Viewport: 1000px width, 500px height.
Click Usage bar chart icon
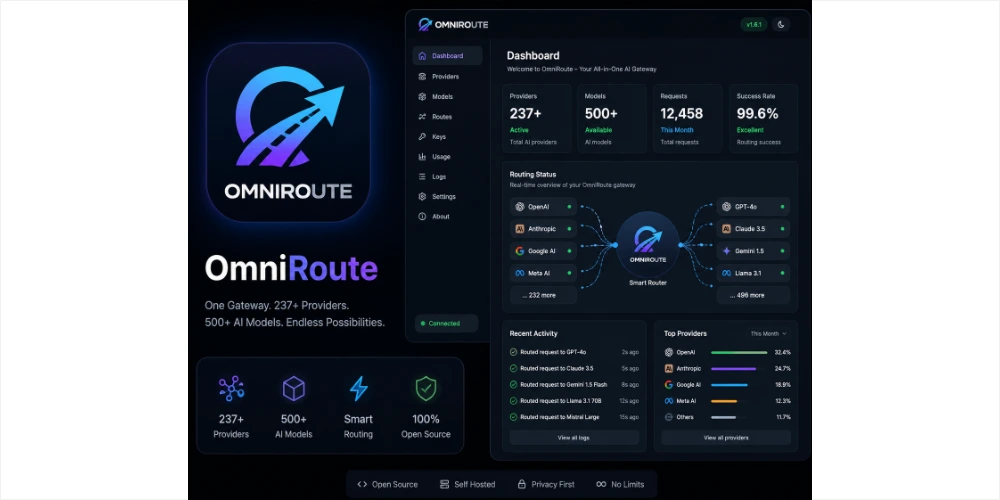(x=422, y=156)
